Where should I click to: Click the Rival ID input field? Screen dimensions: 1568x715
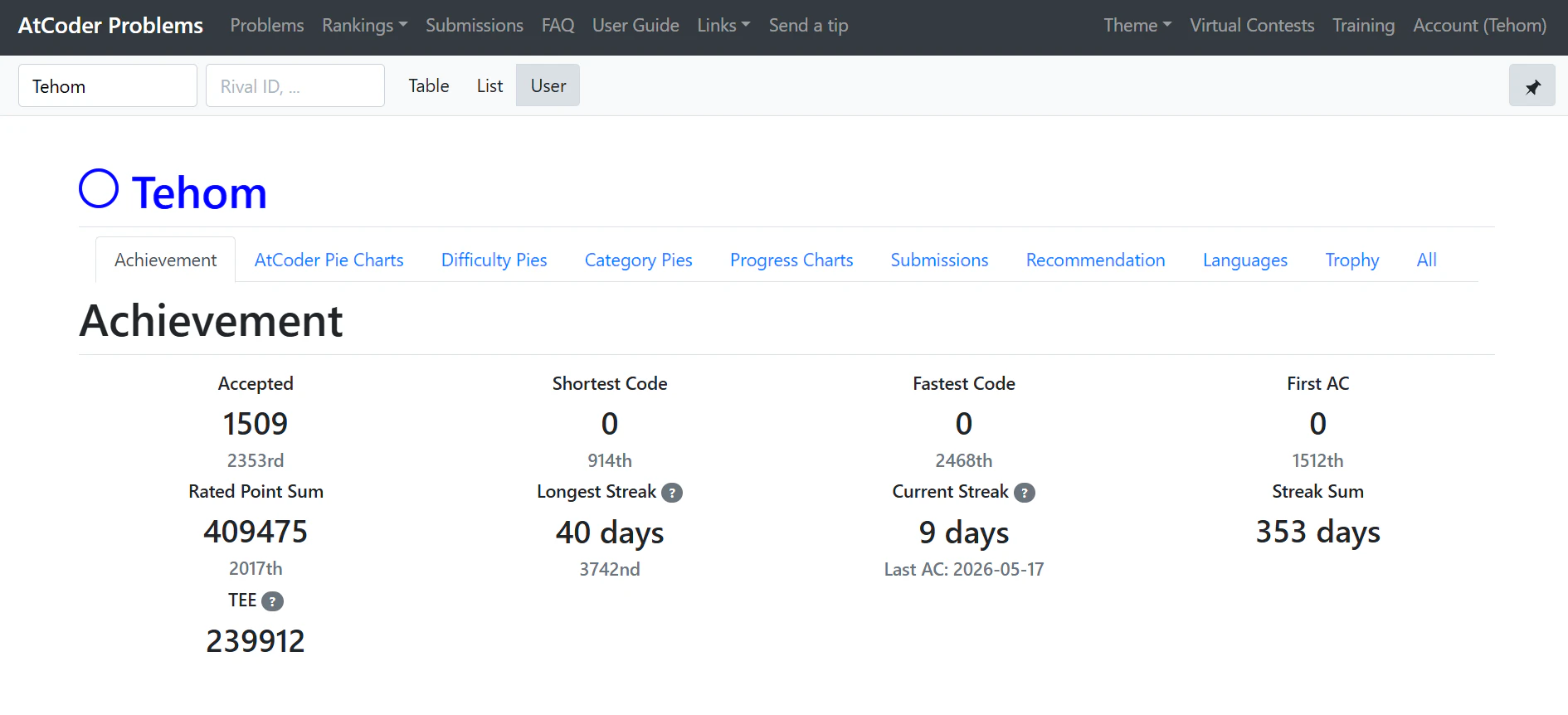[295, 85]
